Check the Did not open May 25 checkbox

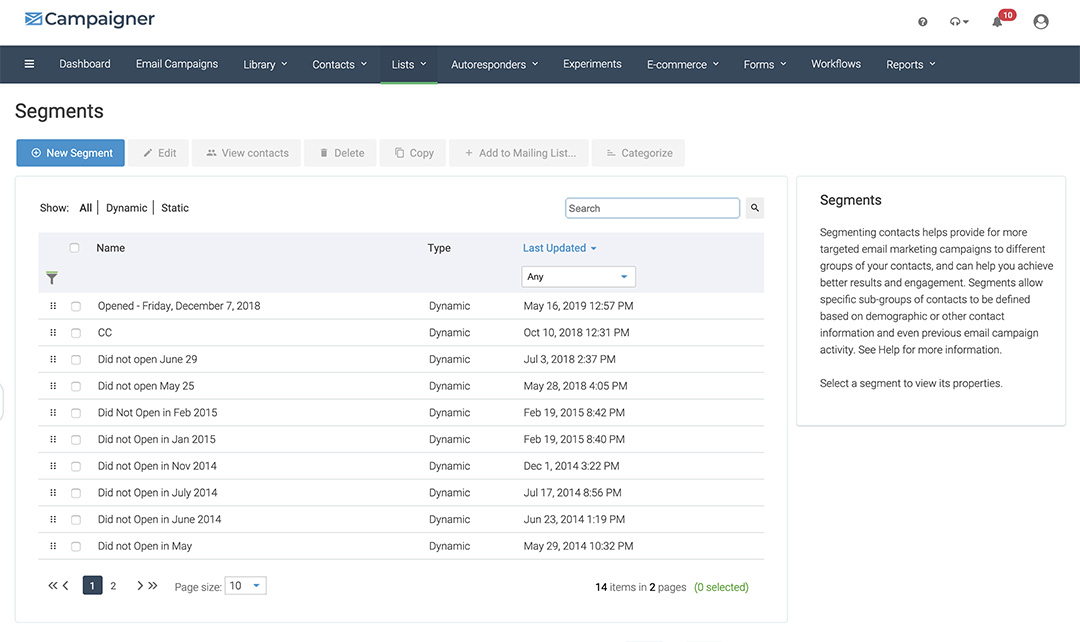76,386
